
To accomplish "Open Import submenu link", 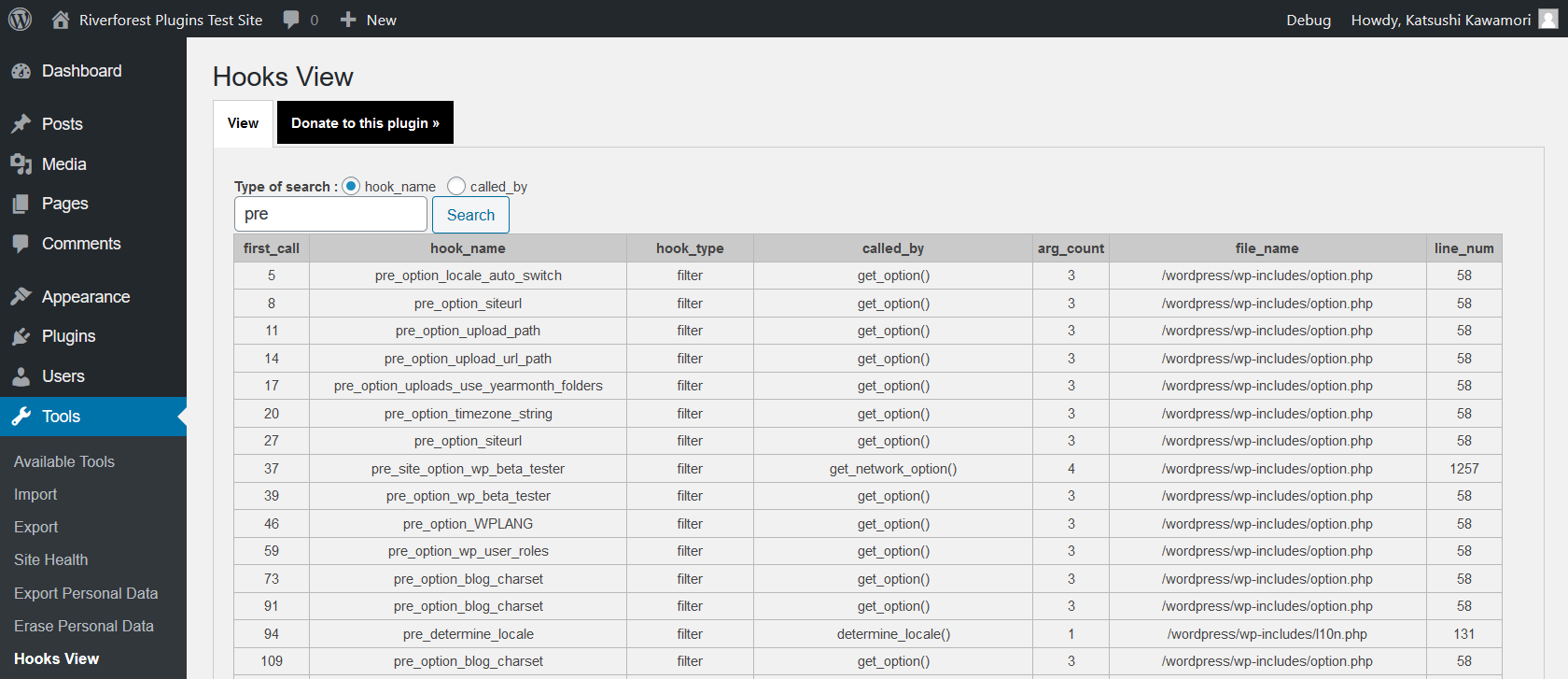I will tap(35, 494).
